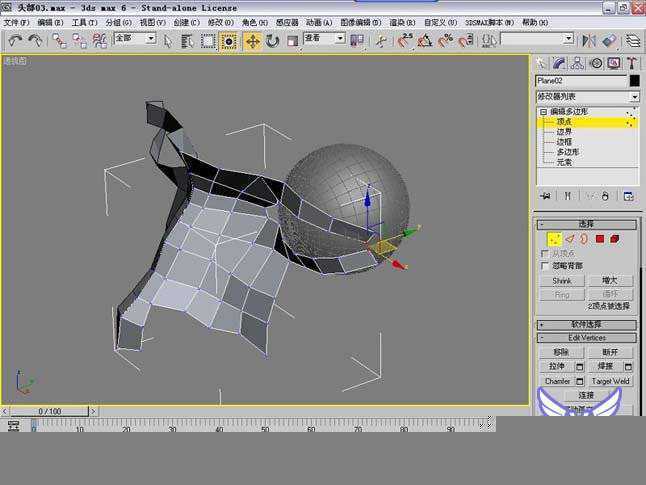The width and height of the screenshot is (646, 485).
Task: Select the 边界 sub-object in modifier stack
Action: 564,132
